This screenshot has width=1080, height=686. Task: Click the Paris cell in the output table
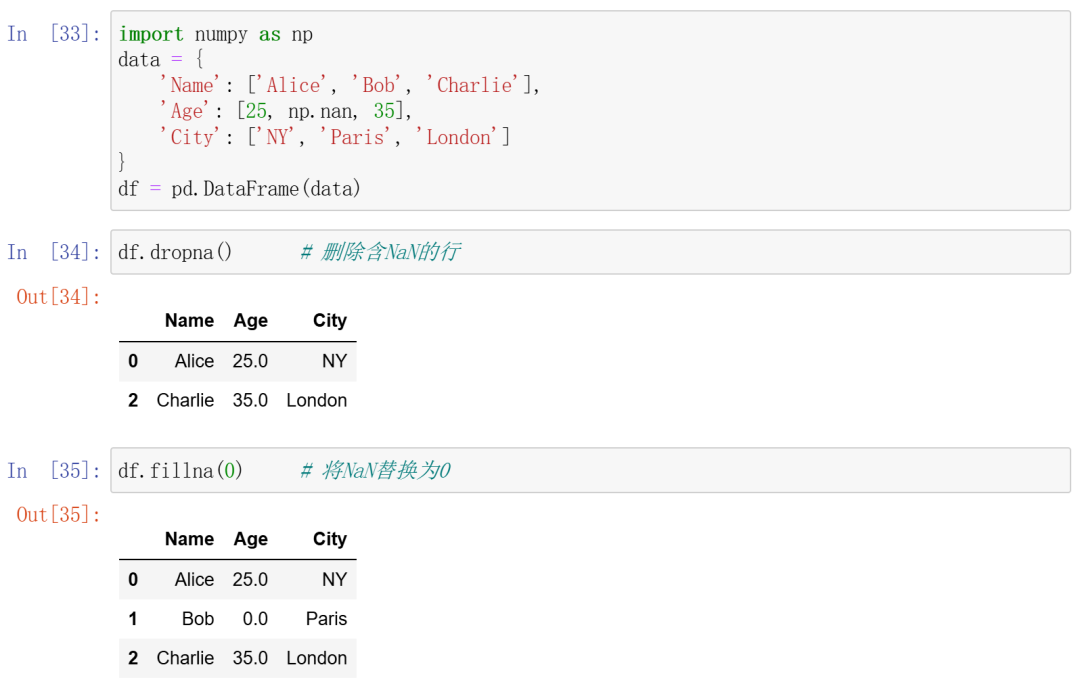coord(326,619)
